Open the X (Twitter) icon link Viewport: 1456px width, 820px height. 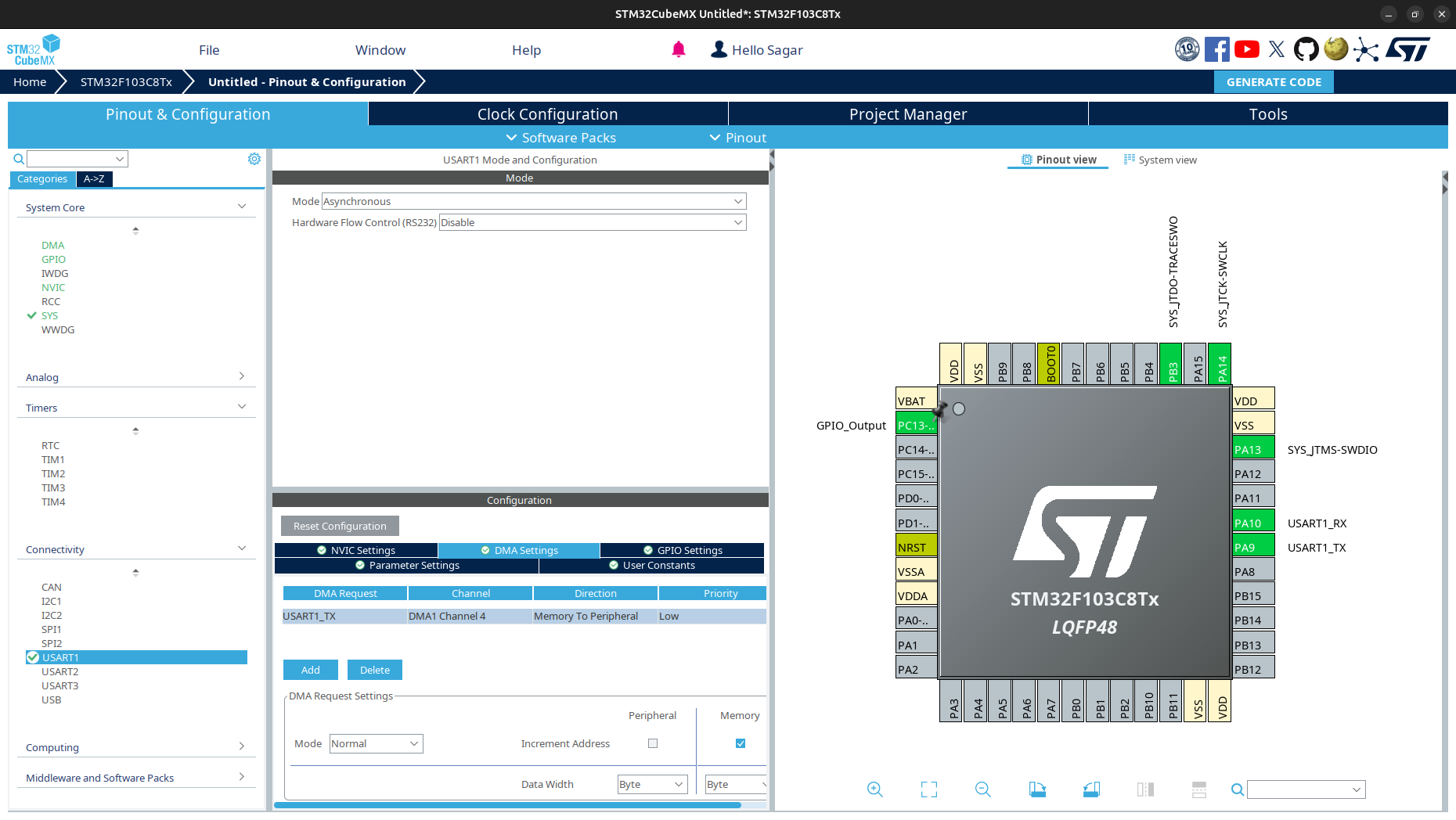(x=1277, y=49)
